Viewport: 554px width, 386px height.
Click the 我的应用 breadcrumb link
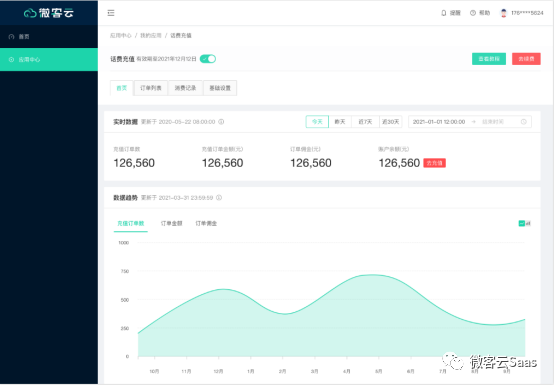pyautogui.click(x=151, y=35)
